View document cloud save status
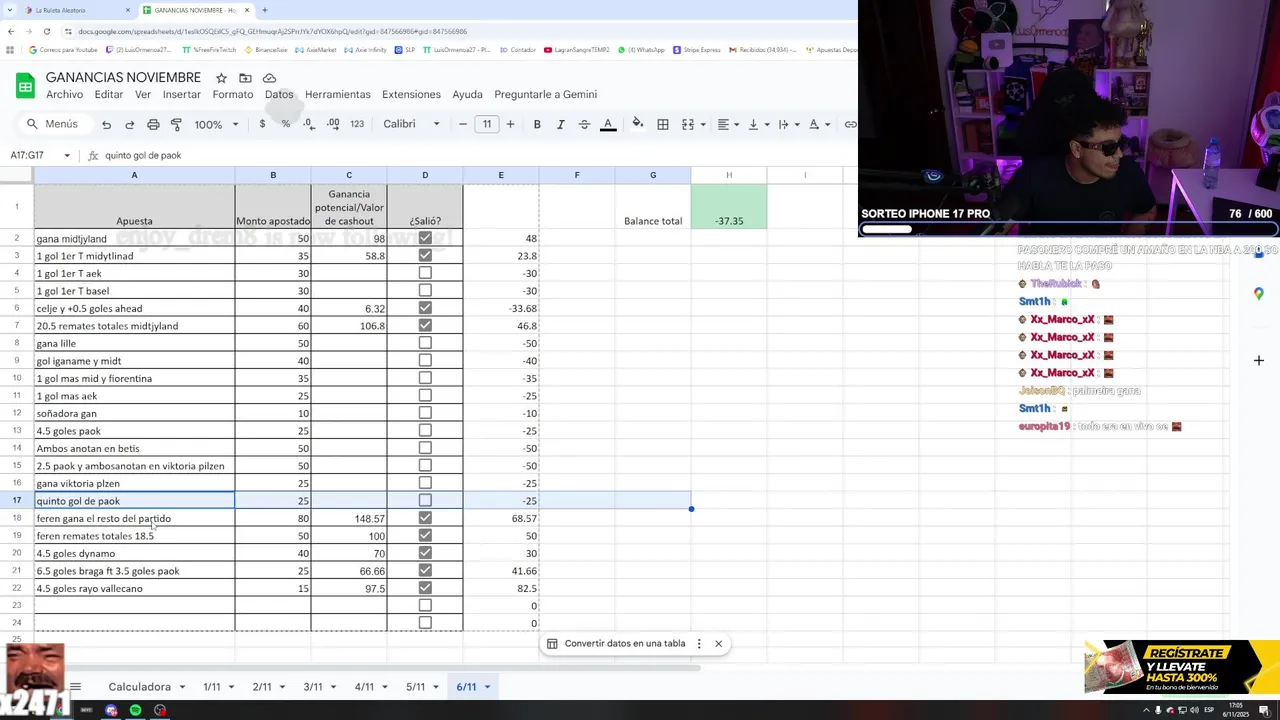The image size is (1280, 720). (269, 78)
